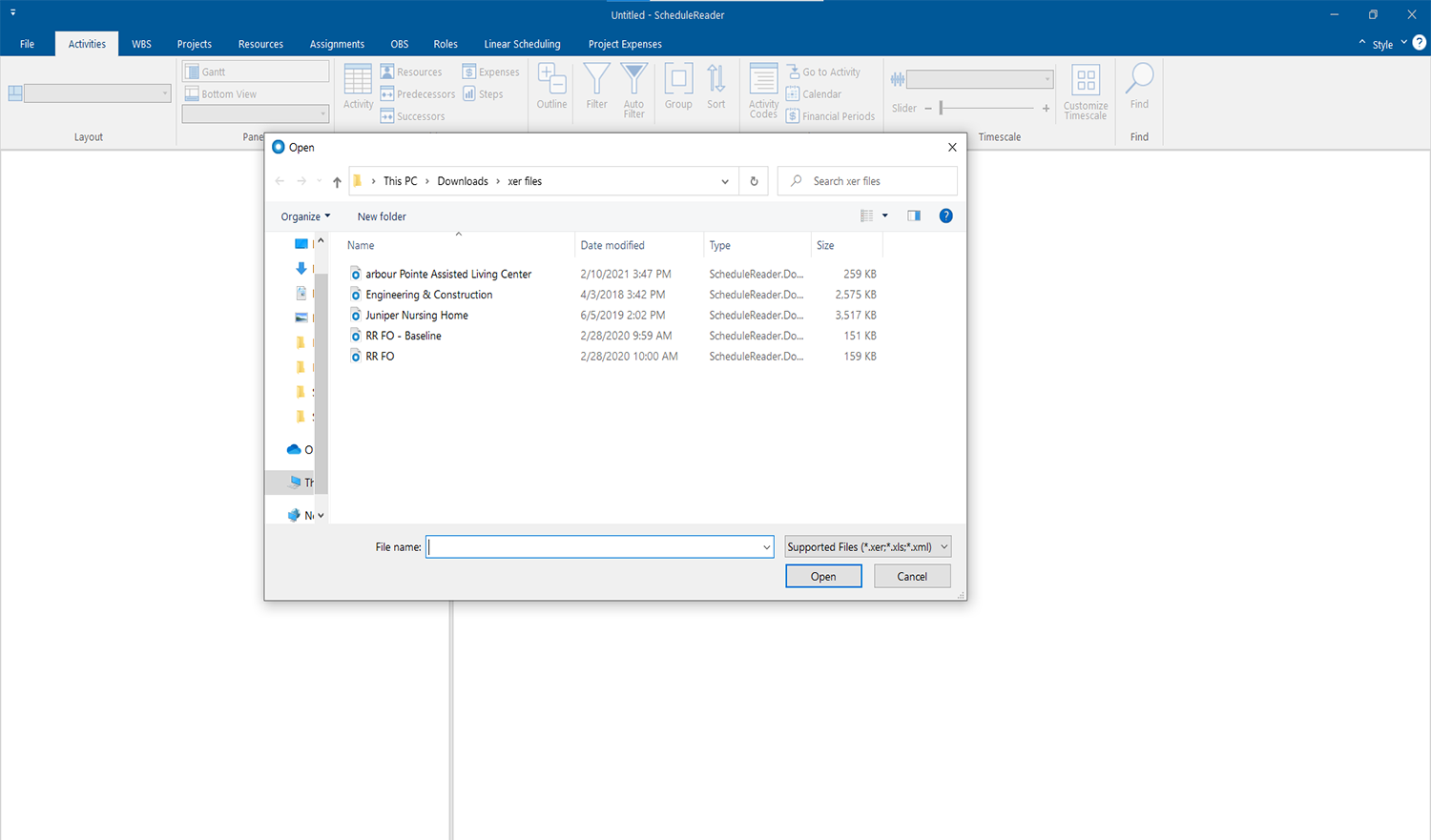Open the Filter tool
Viewport: 1431px width, 840px height.
coord(596,90)
